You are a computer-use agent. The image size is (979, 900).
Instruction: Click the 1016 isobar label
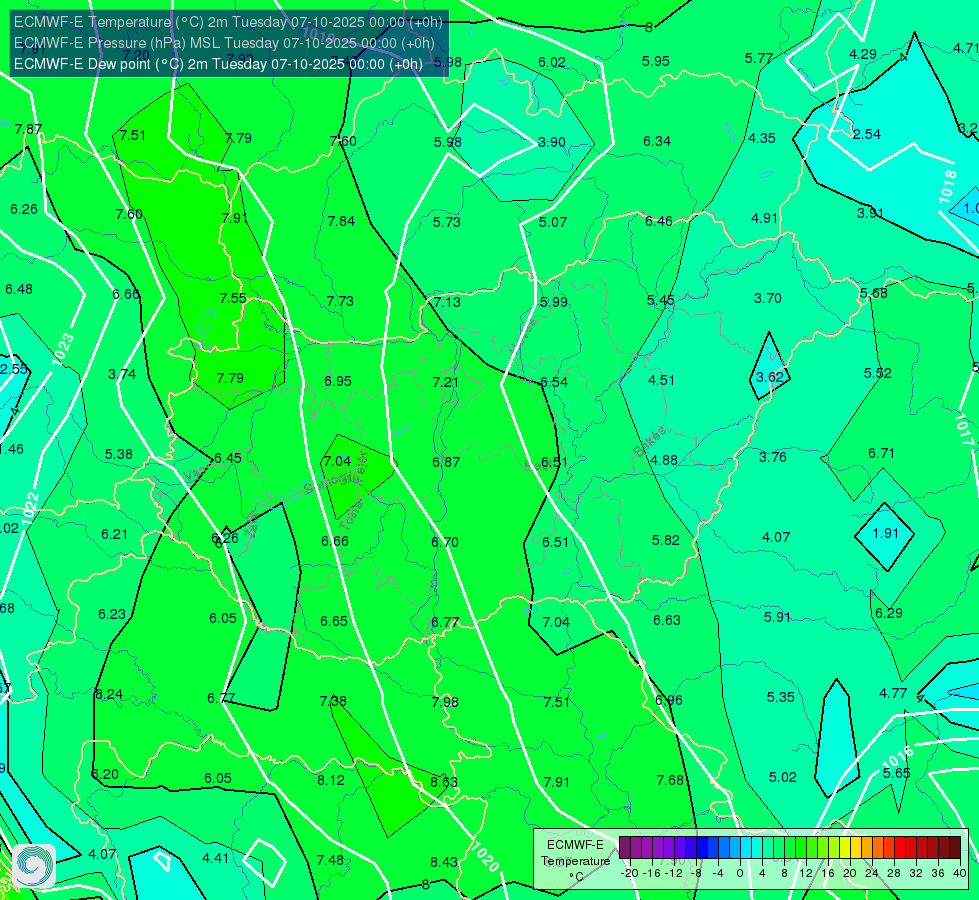point(898,757)
